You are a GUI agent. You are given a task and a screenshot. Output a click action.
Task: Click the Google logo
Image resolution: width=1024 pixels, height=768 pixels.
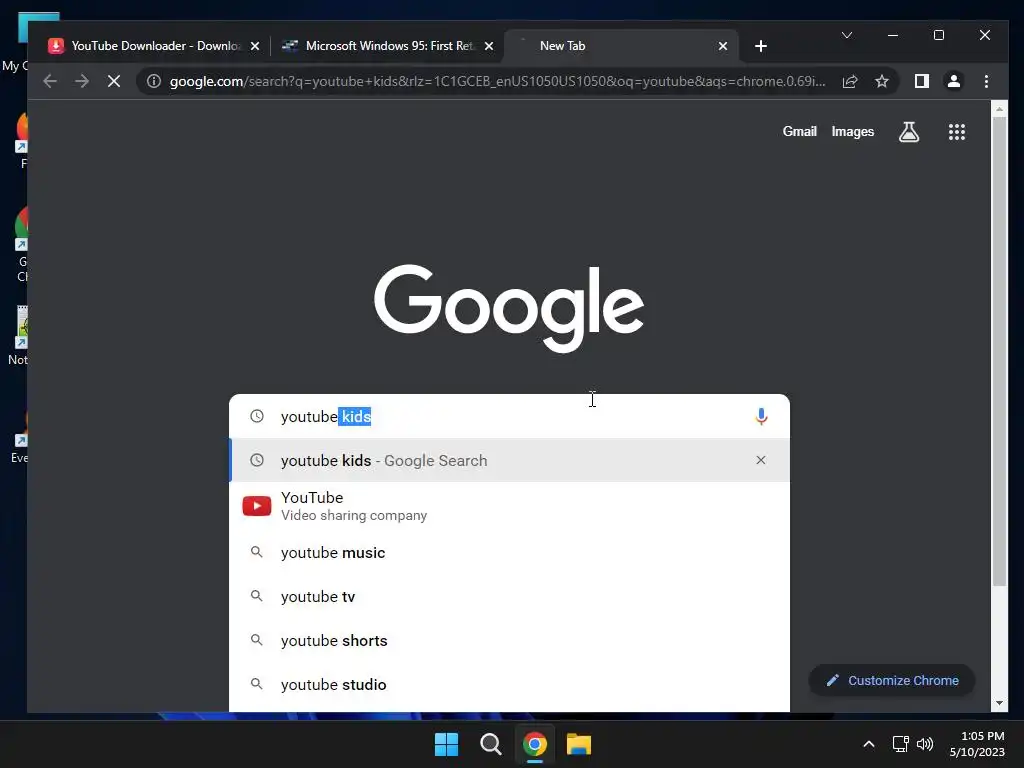pos(509,308)
